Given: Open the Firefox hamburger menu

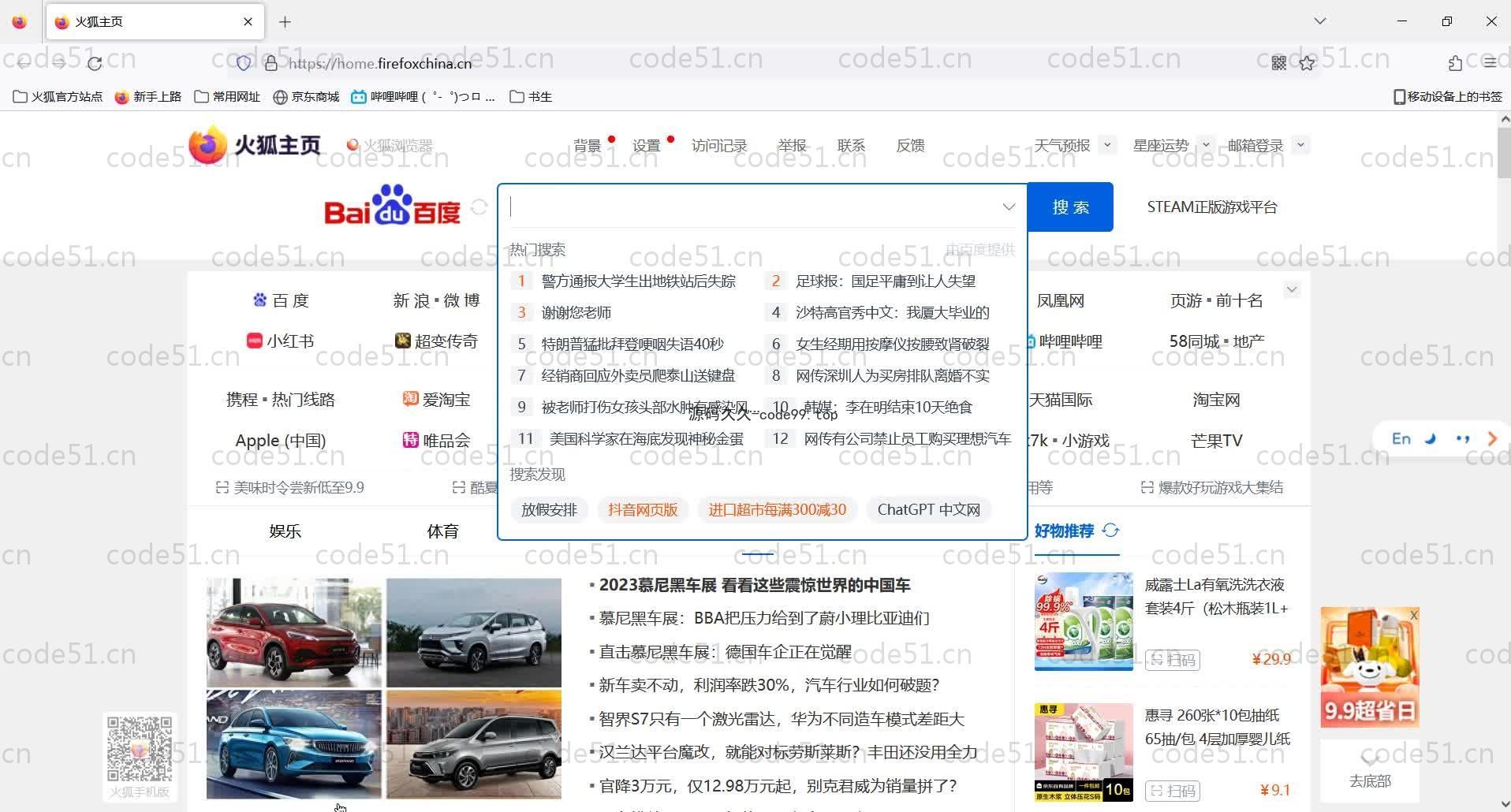Looking at the screenshot, I should (1490, 63).
